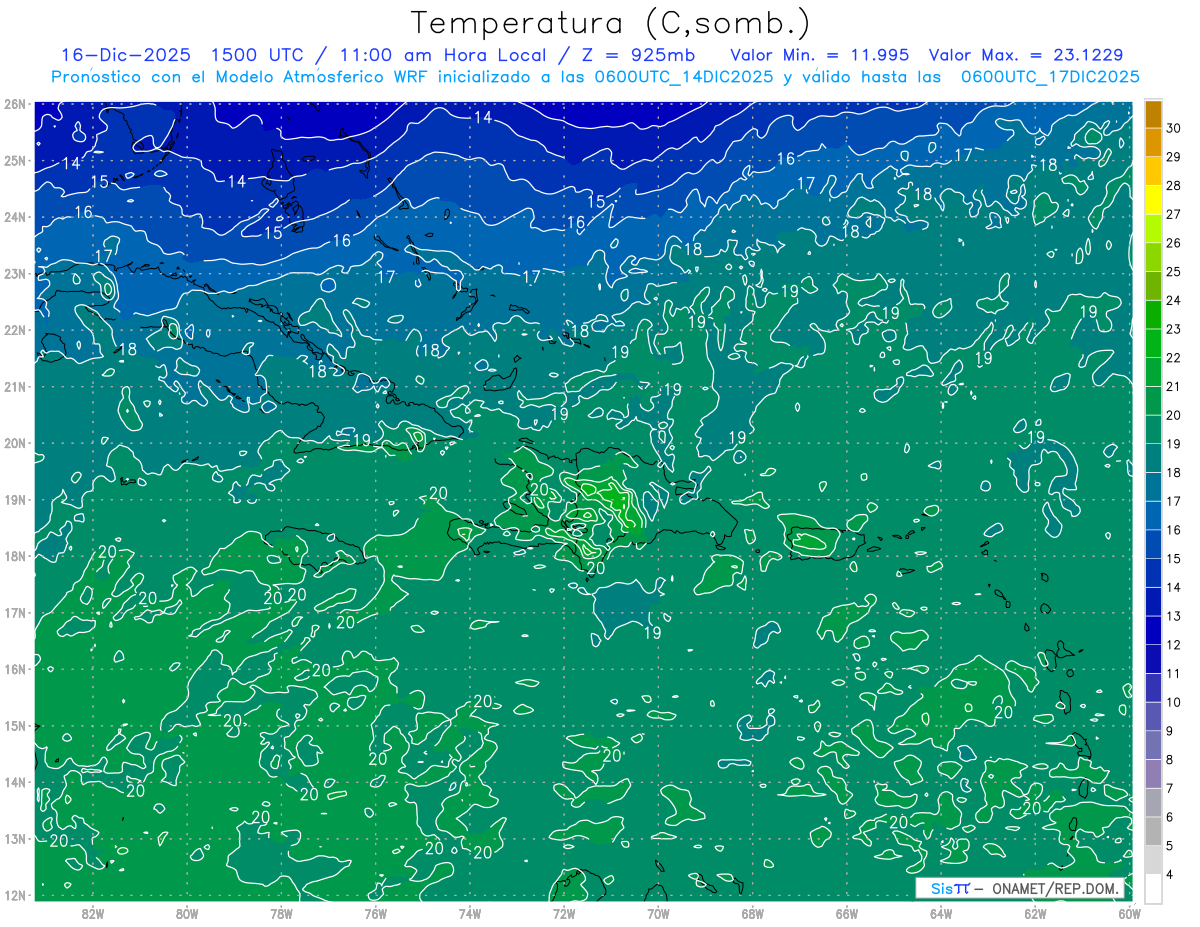The width and height of the screenshot is (1200, 927).
Task: Click the '12N' latitude axis label
Action: 14,895
